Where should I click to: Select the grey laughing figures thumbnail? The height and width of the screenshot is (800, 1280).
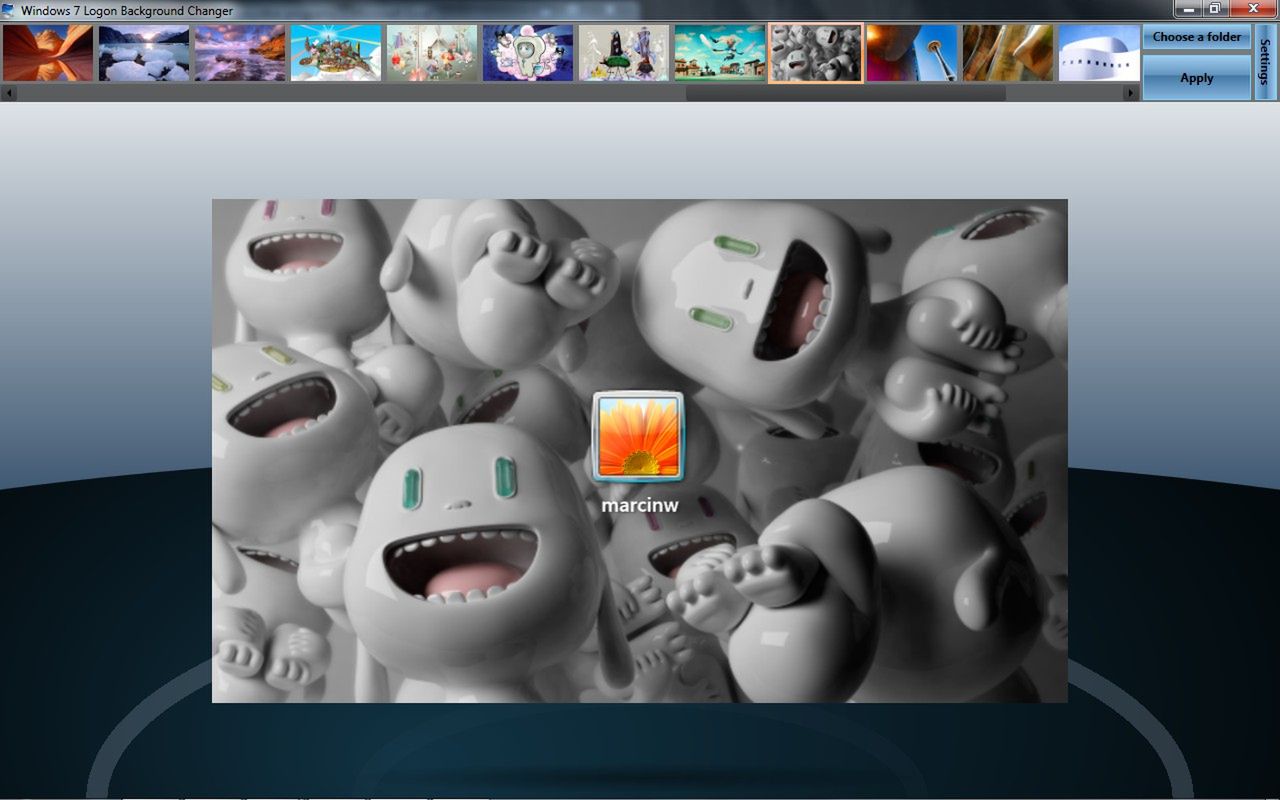816,53
